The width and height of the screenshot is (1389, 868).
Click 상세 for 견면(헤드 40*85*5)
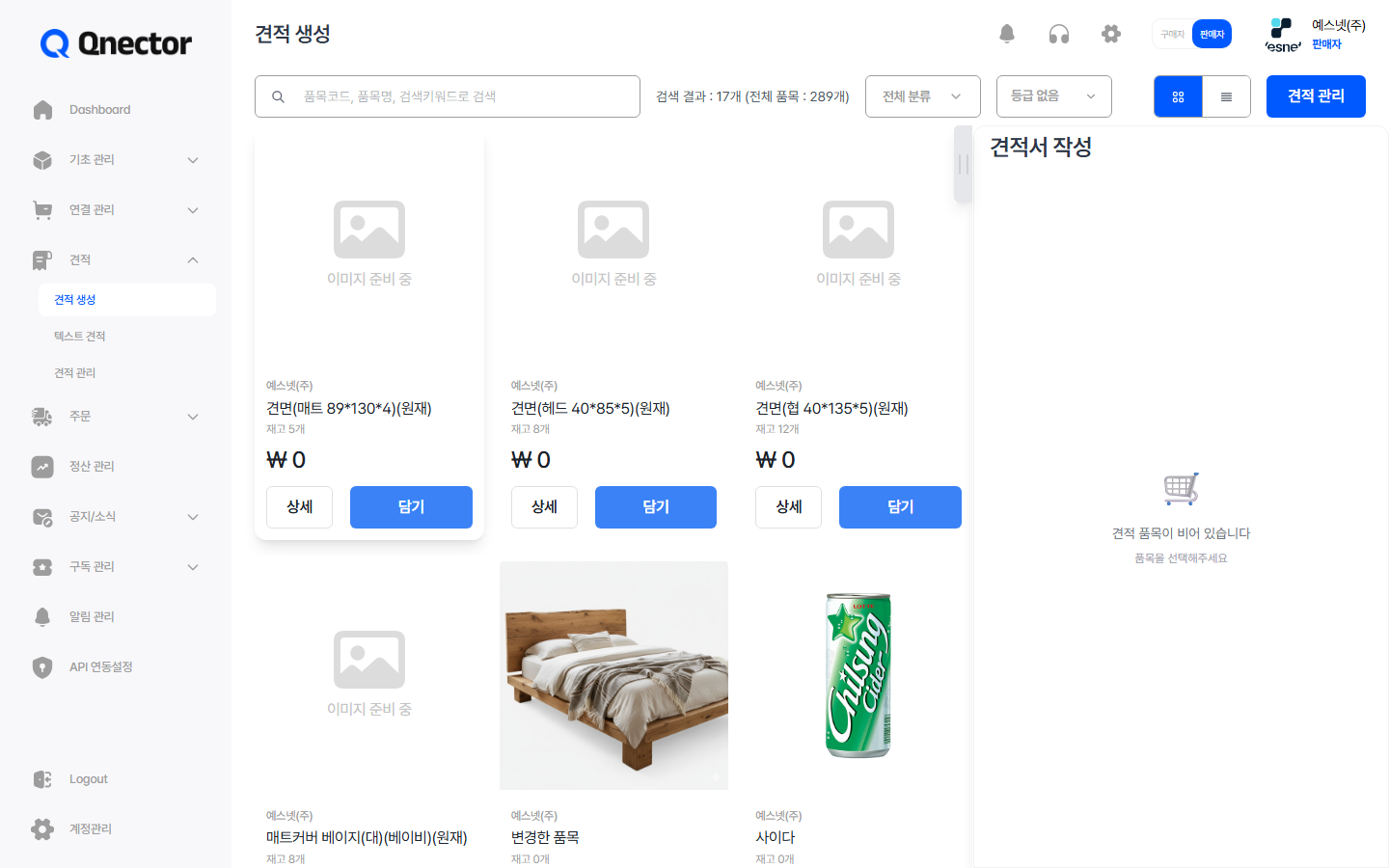[544, 507]
